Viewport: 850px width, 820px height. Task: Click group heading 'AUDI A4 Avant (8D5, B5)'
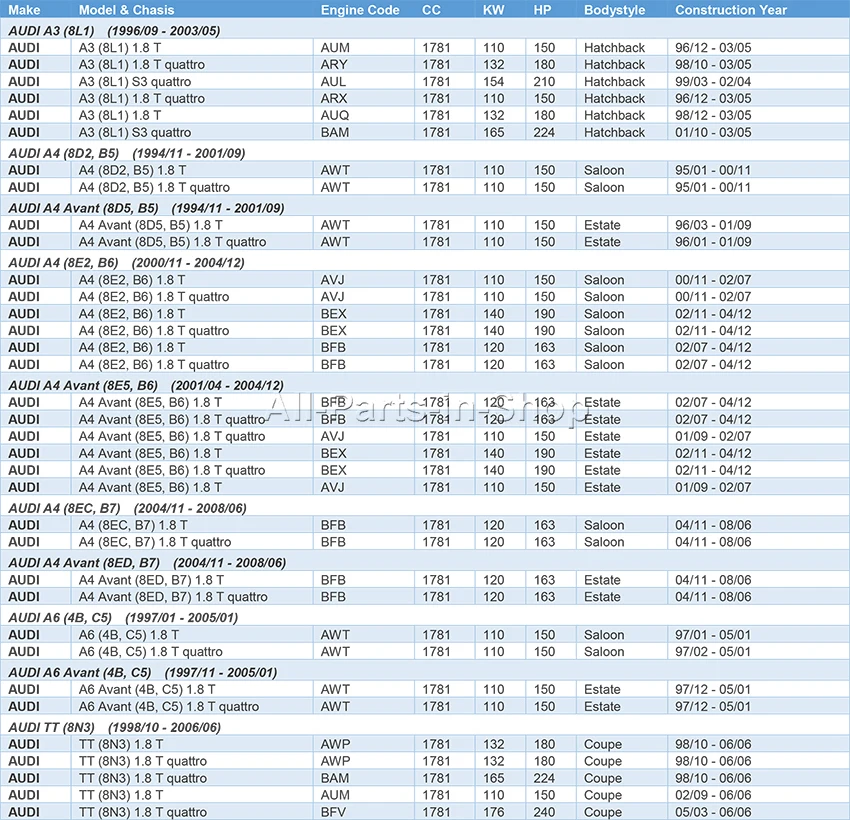click(83, 208)
